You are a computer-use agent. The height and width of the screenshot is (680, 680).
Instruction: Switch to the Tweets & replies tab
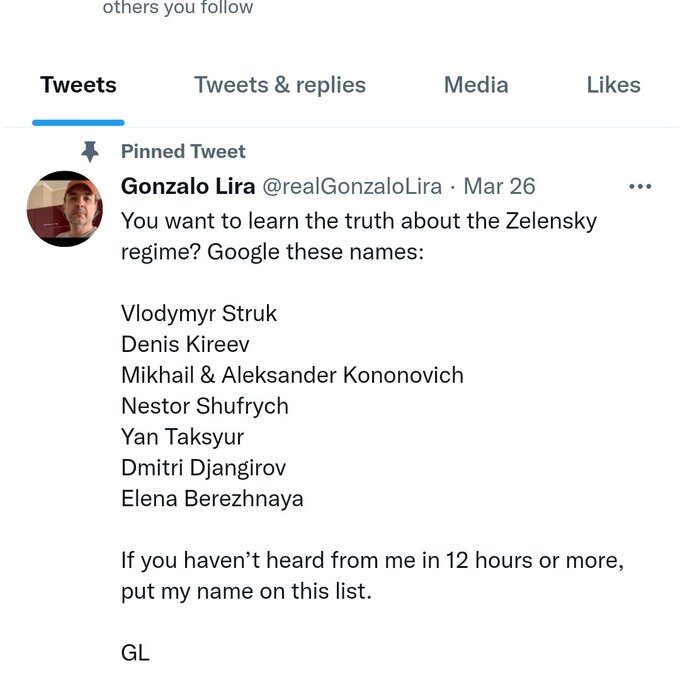pyautogui.click(x=280, y=85)
